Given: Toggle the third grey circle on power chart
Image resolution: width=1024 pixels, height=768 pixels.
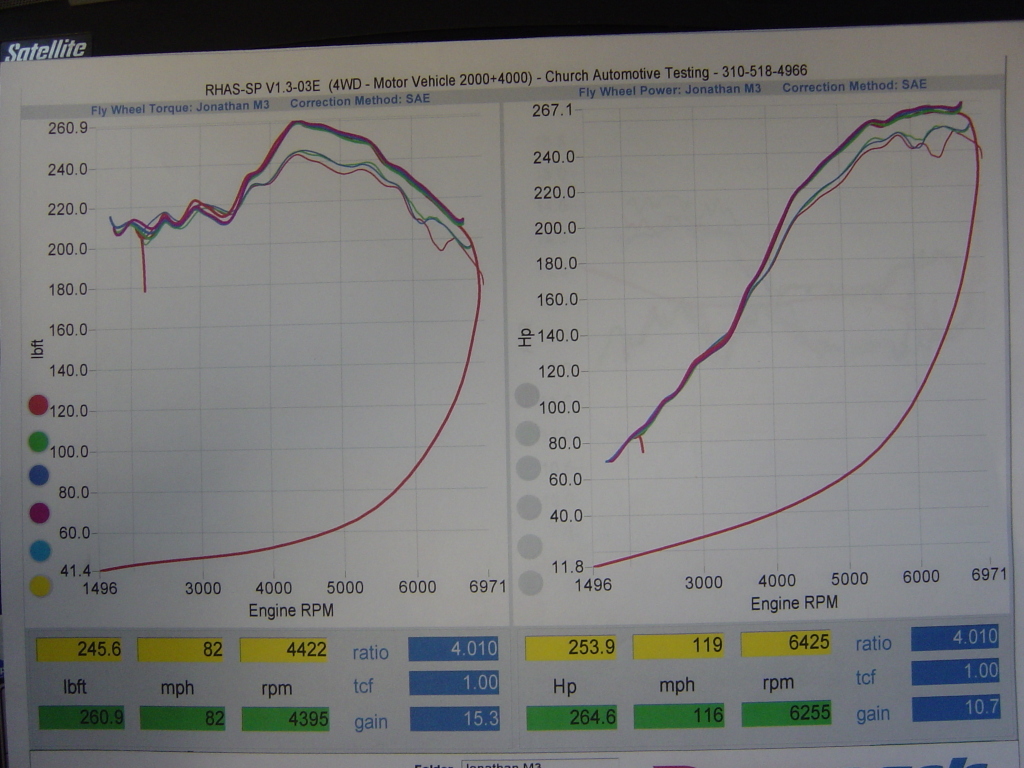Looking at the screenshot, I should pyautogui.click(x=527, y=470).
